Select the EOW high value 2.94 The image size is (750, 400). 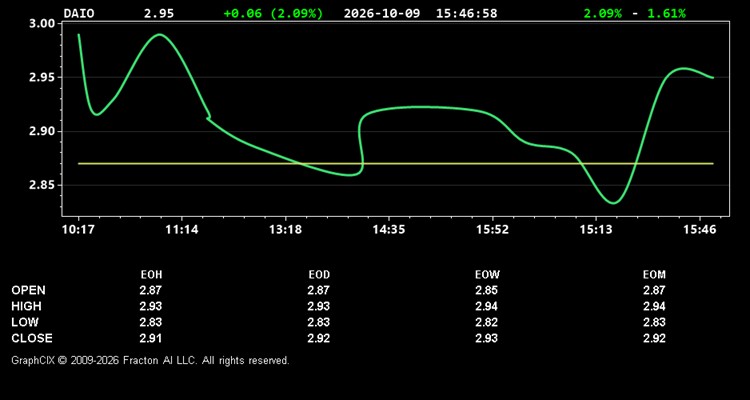point(486,306)
